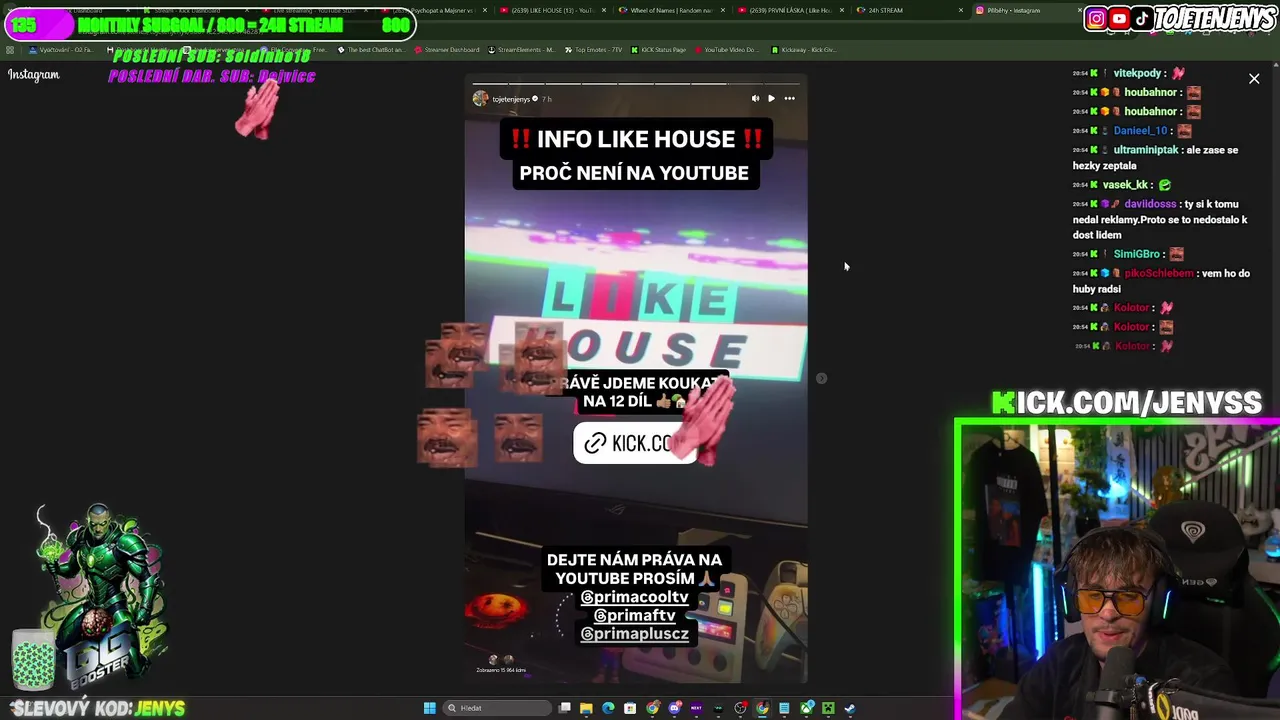1280x720 pixels.
Task: Open Task View on the taskbar
Action: point(565,708)
